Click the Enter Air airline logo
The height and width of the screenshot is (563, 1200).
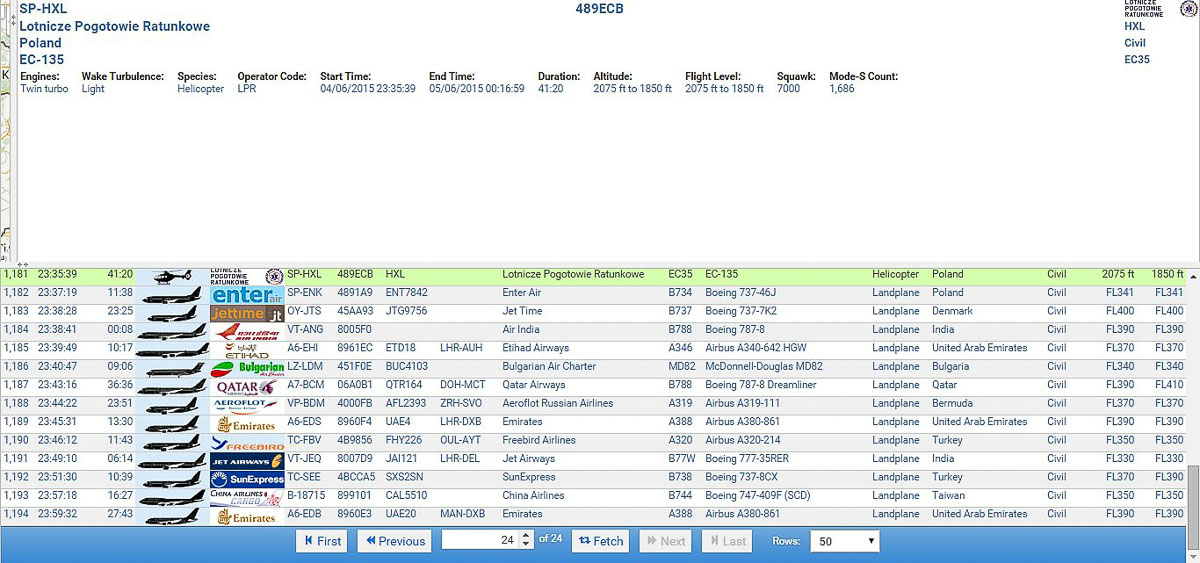pyautogui.click(x=247, y=294)
